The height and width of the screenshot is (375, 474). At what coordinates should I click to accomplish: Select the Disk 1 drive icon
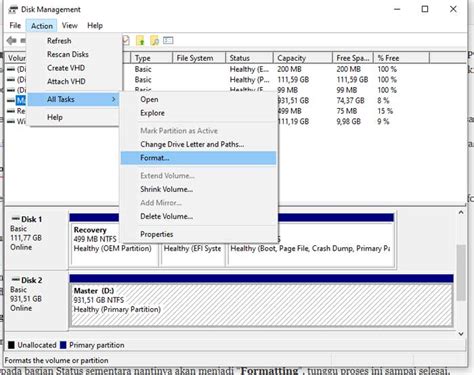click(16, 219)
